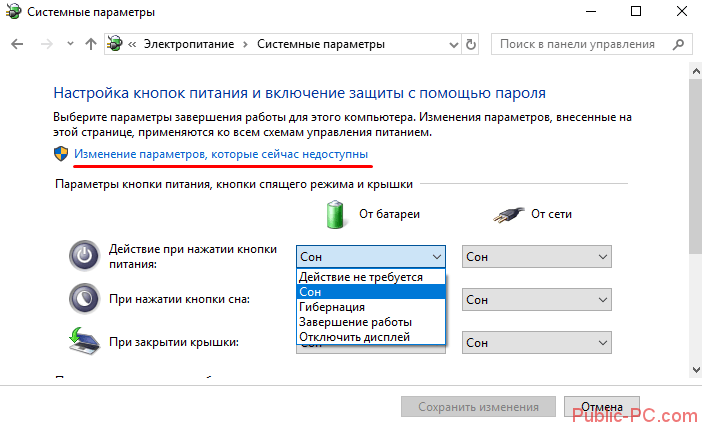Click Электропитание breadcrumb in address bar
The height and width of the screenshot is (427, 702).
(x=188, y=44)
